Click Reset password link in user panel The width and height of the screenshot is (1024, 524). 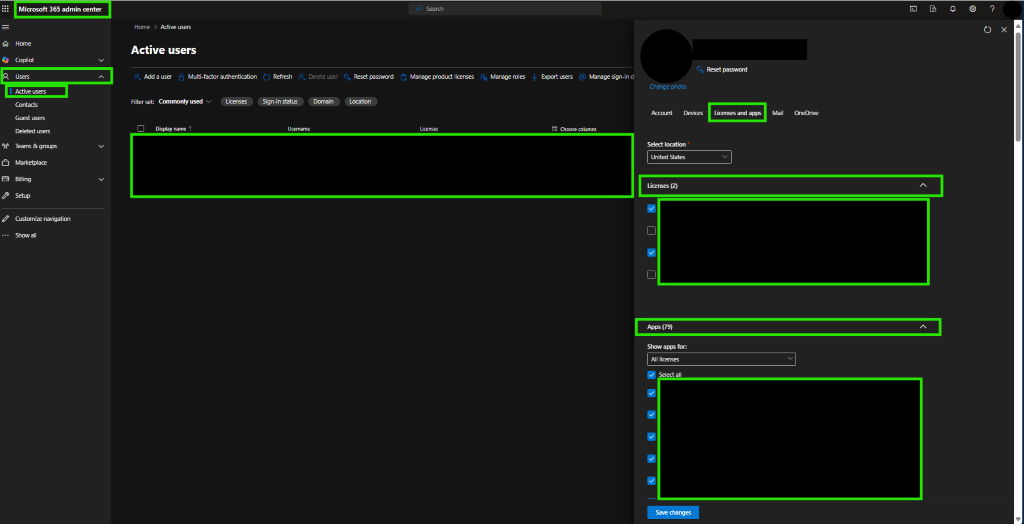pyautogui.click(x=722, y=69)
